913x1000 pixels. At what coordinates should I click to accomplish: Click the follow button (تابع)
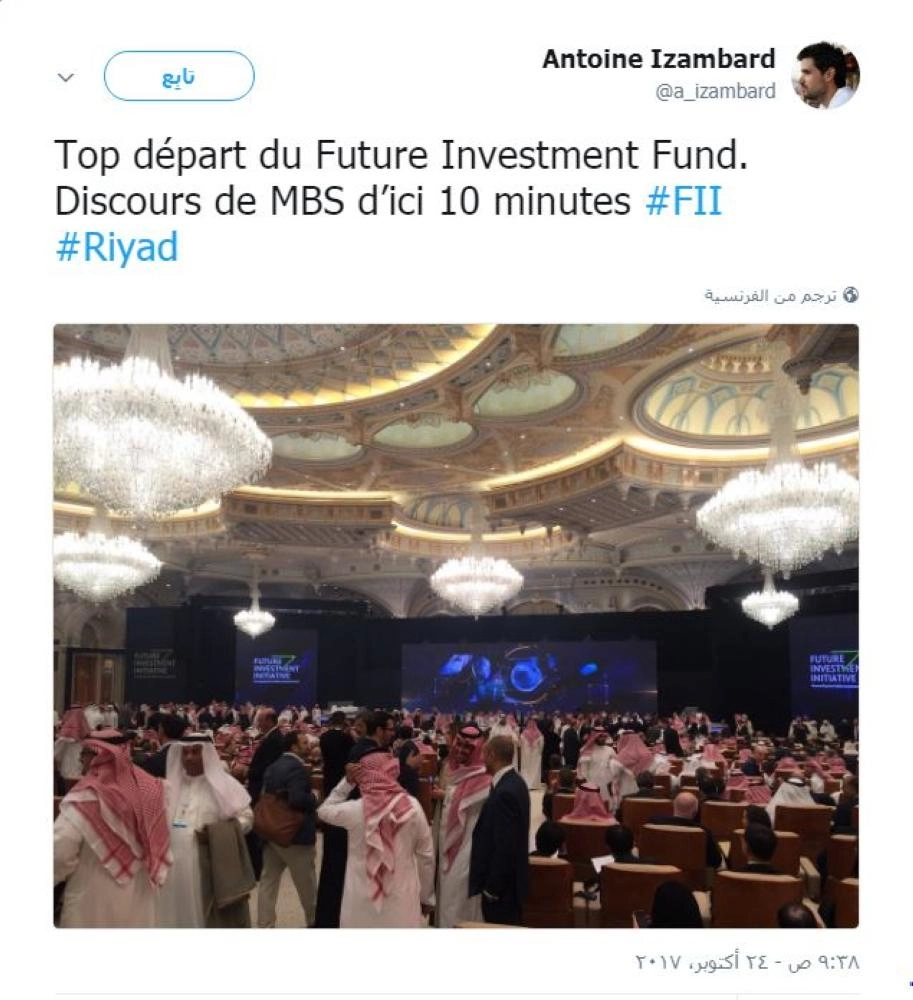[x=179, y=77]
